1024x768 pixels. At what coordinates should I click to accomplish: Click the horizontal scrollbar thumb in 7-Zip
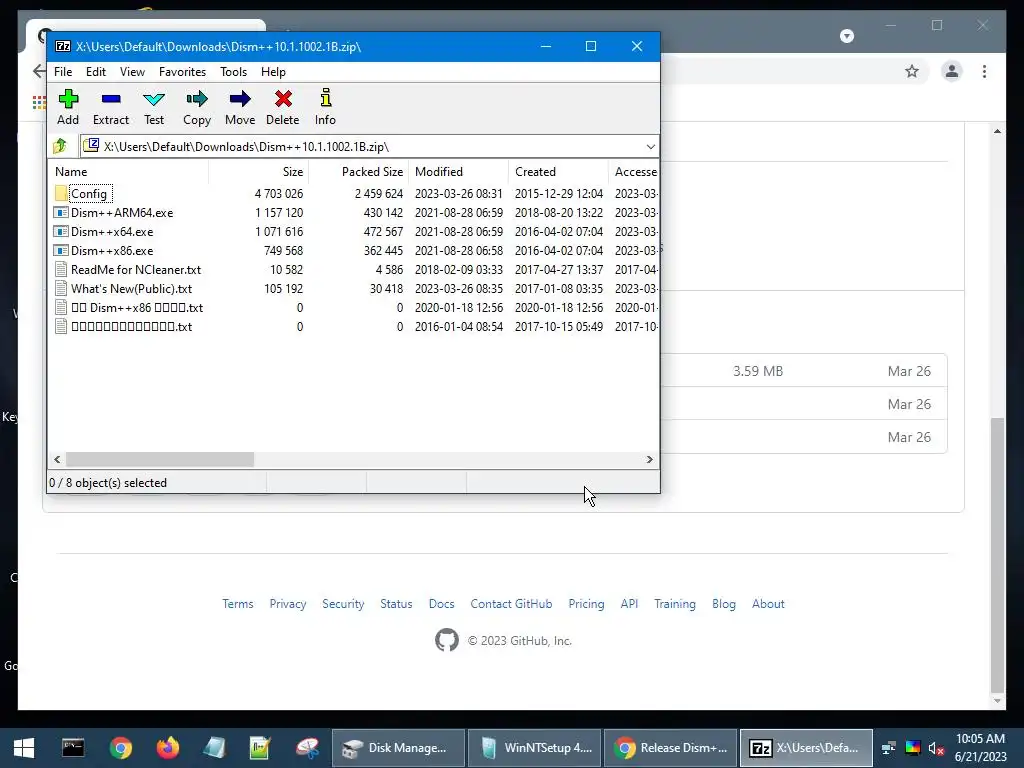160,460
